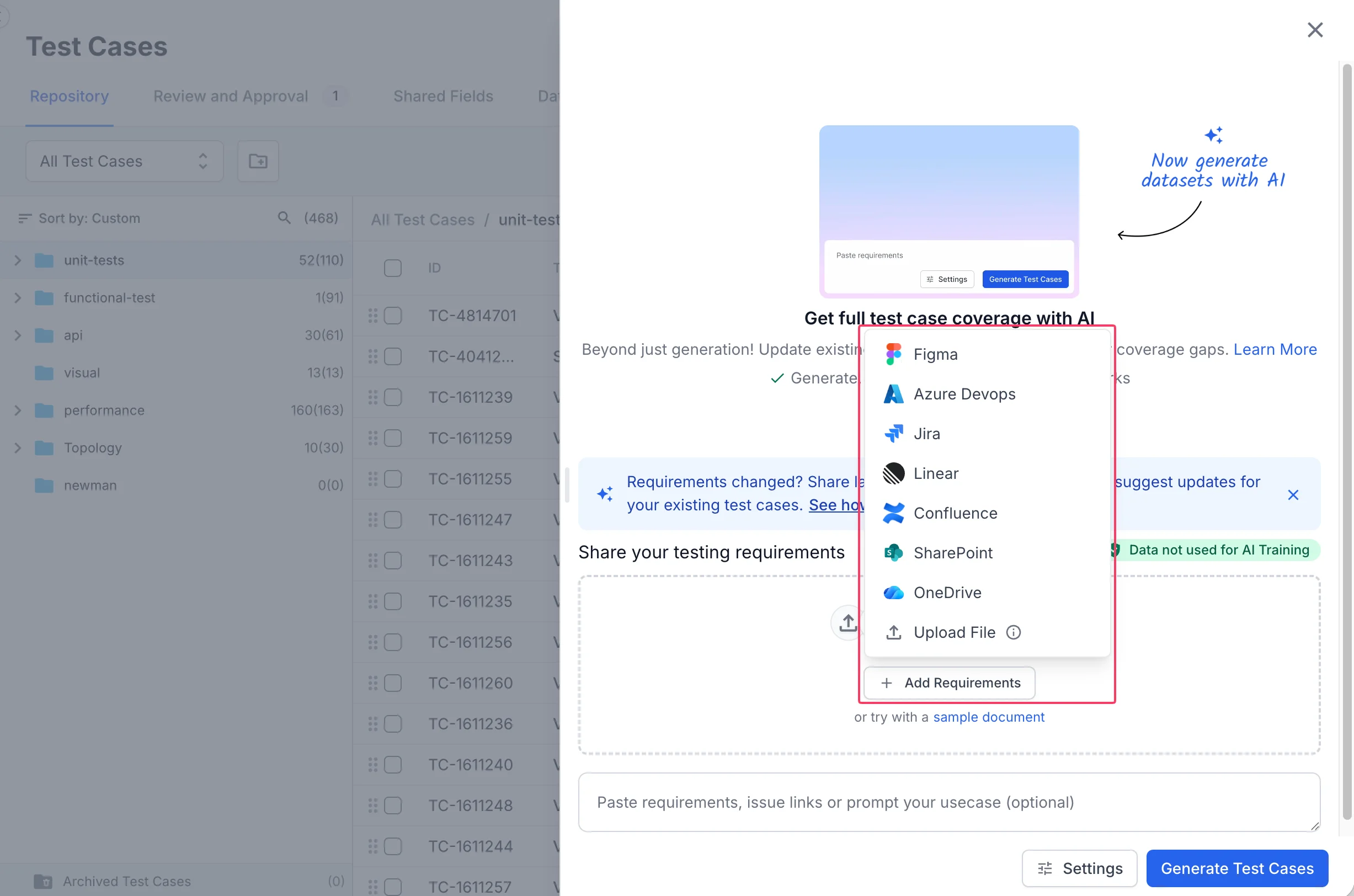Click the drag handle of TC-1611248
Viewport: 1354px width, 896px height.
[x=372, y=806]
